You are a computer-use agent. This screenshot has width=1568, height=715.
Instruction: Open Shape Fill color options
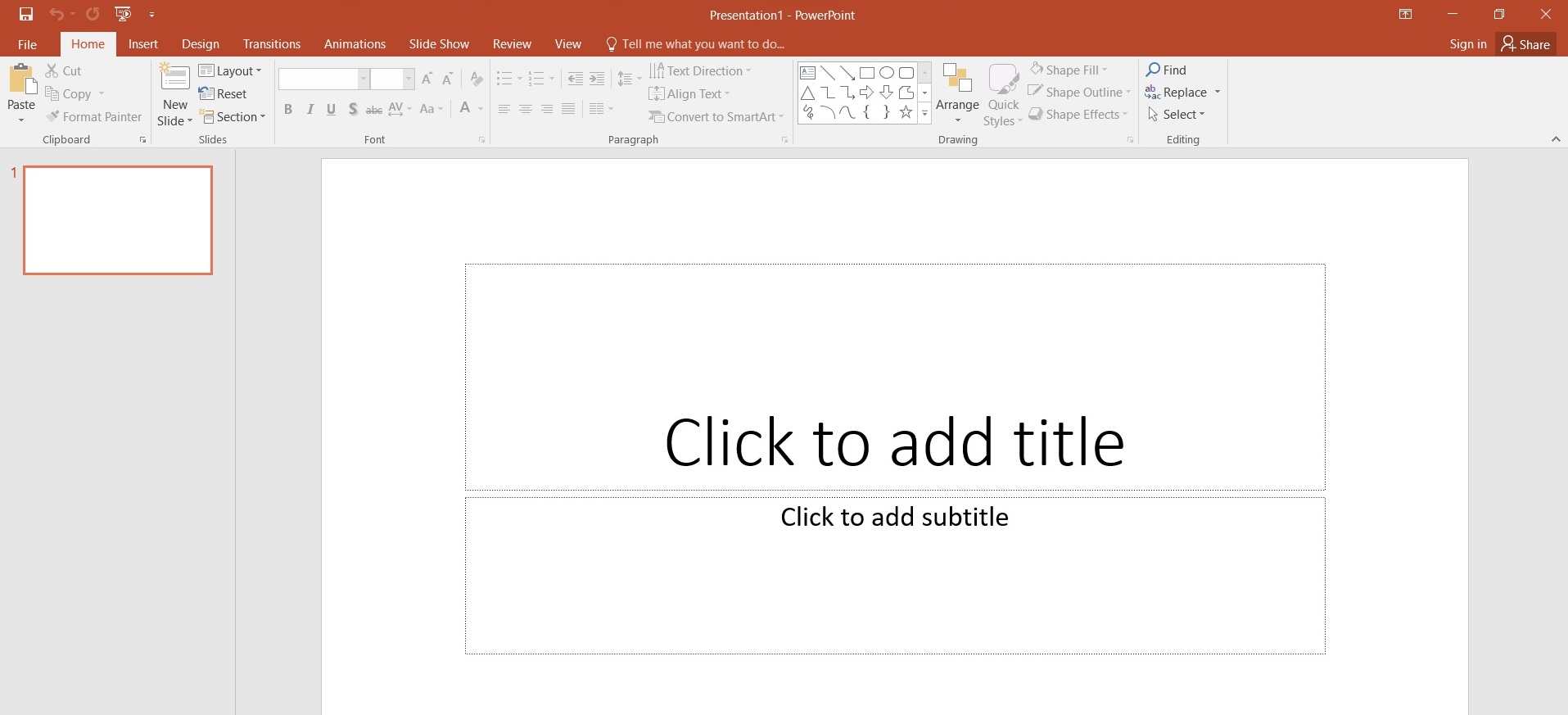1069,70
